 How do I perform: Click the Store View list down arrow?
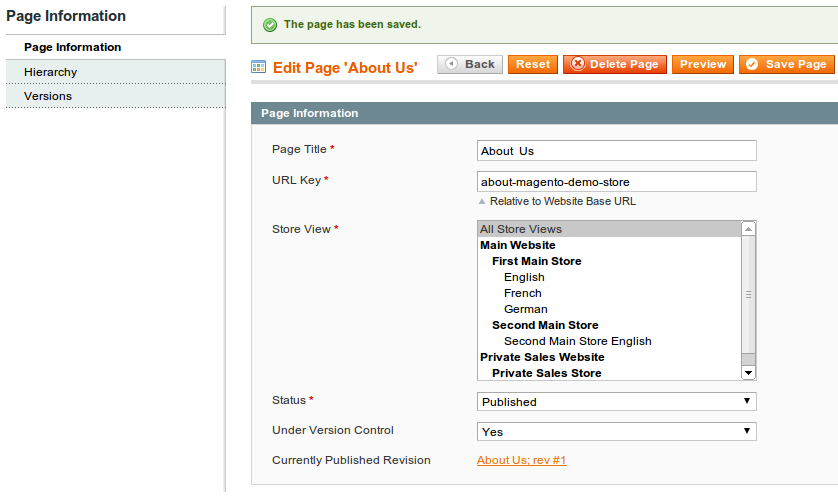[748, 373]
